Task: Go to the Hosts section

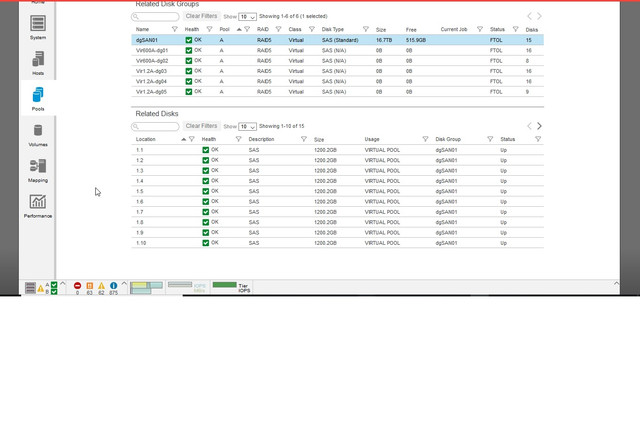Action: point(38,63)
